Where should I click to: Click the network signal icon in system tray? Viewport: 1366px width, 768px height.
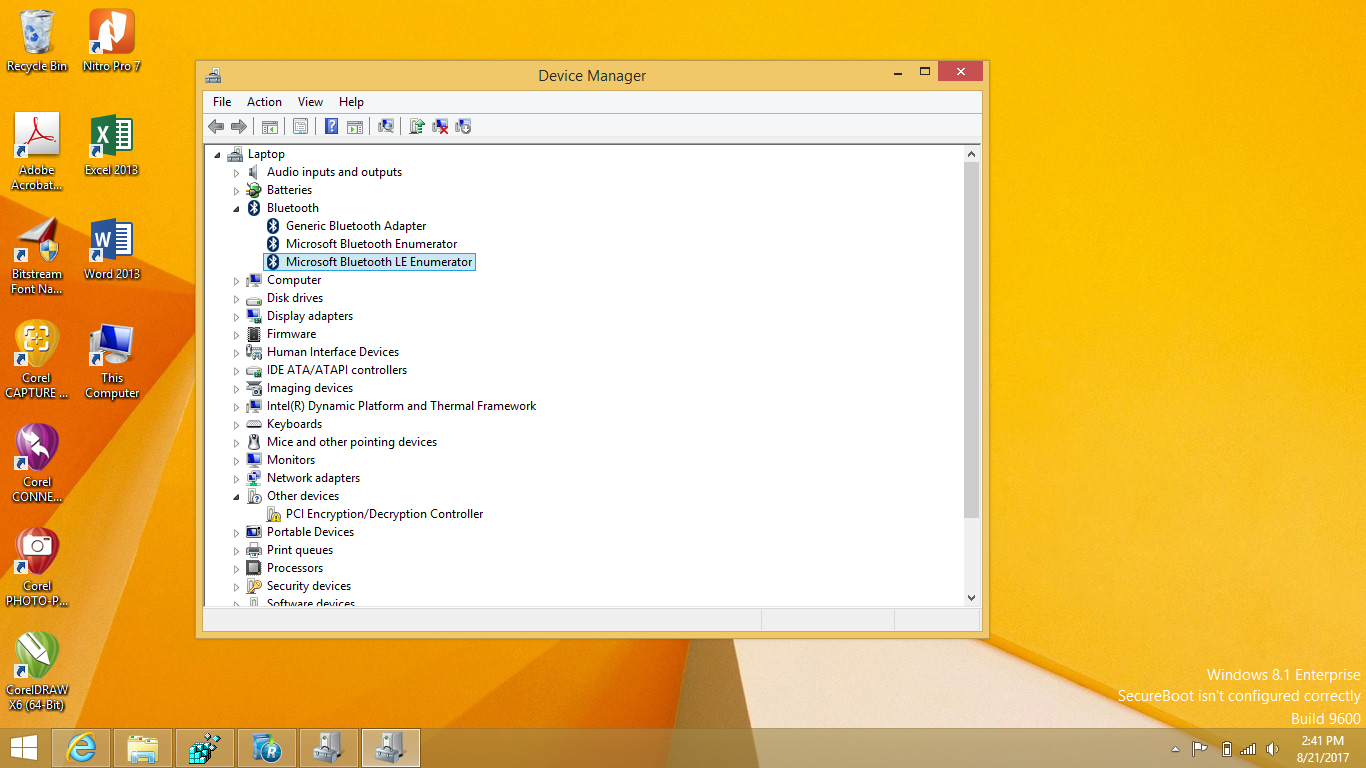[1248, 749]
